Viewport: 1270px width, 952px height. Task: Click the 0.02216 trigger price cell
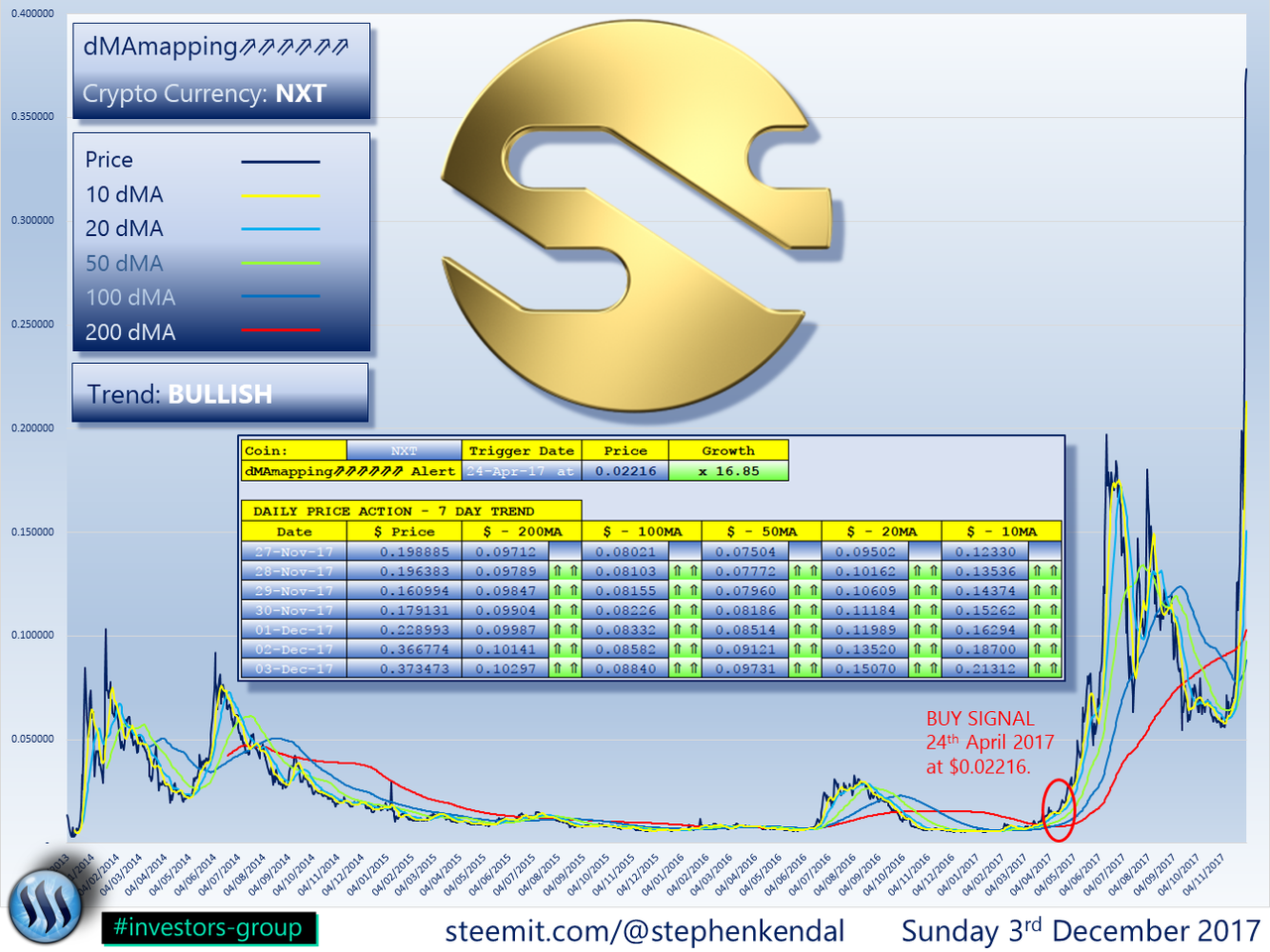coord(625,471)
